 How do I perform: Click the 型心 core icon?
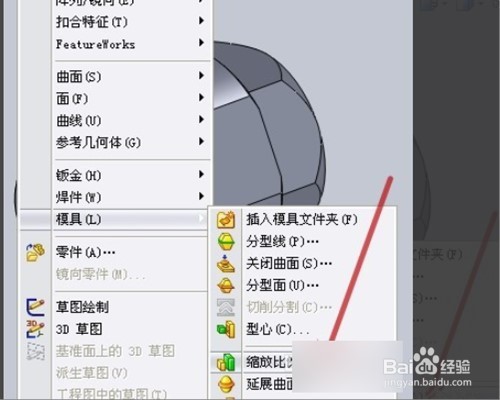pyautogui.click(x=226, y=329)
